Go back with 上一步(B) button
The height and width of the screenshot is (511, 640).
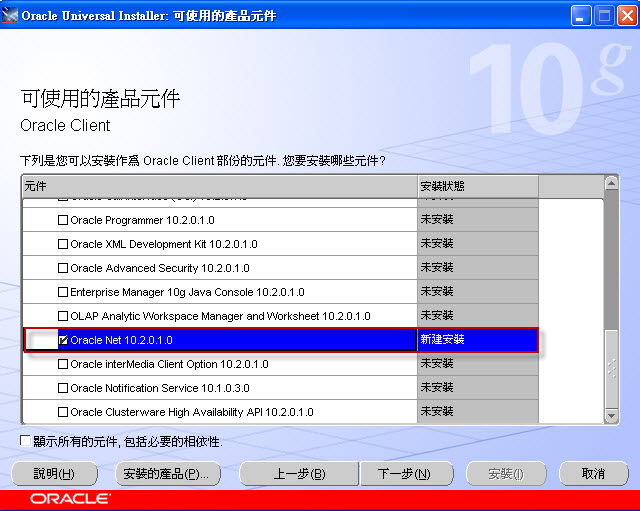click(x=299, y=474)
